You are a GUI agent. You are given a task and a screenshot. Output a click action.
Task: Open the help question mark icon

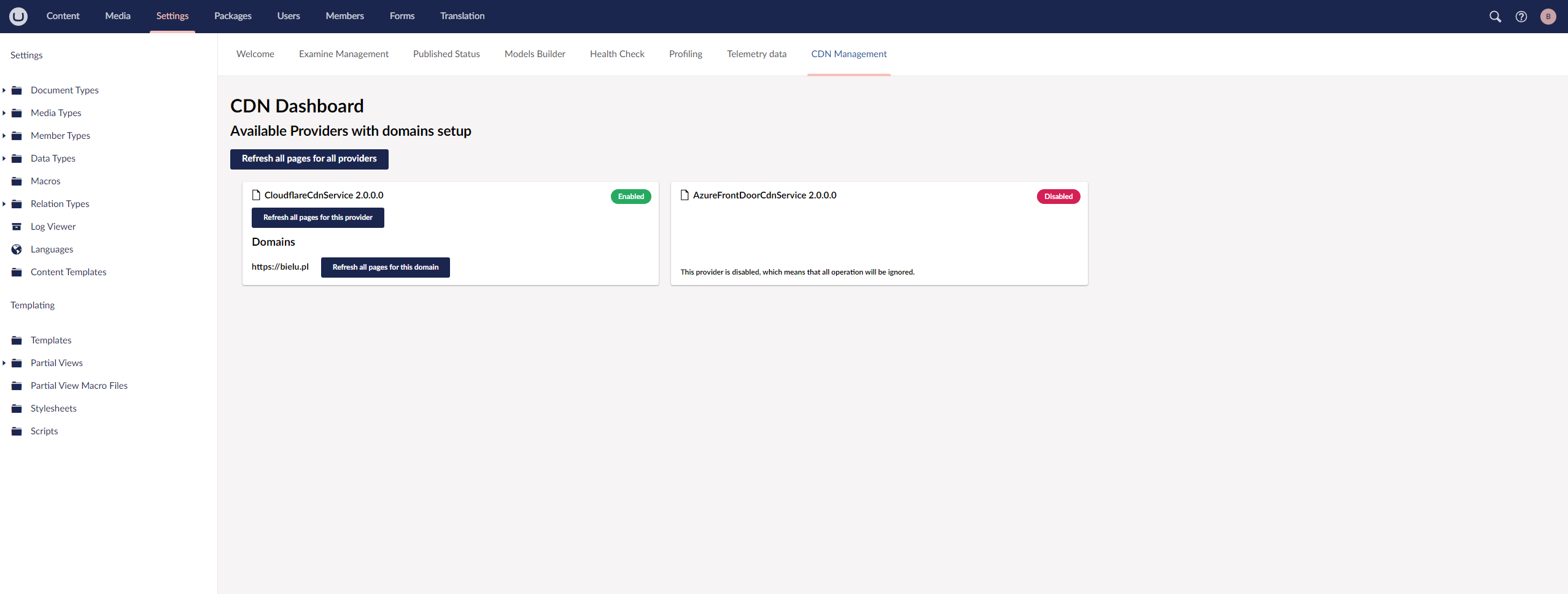coord(1521,17)
